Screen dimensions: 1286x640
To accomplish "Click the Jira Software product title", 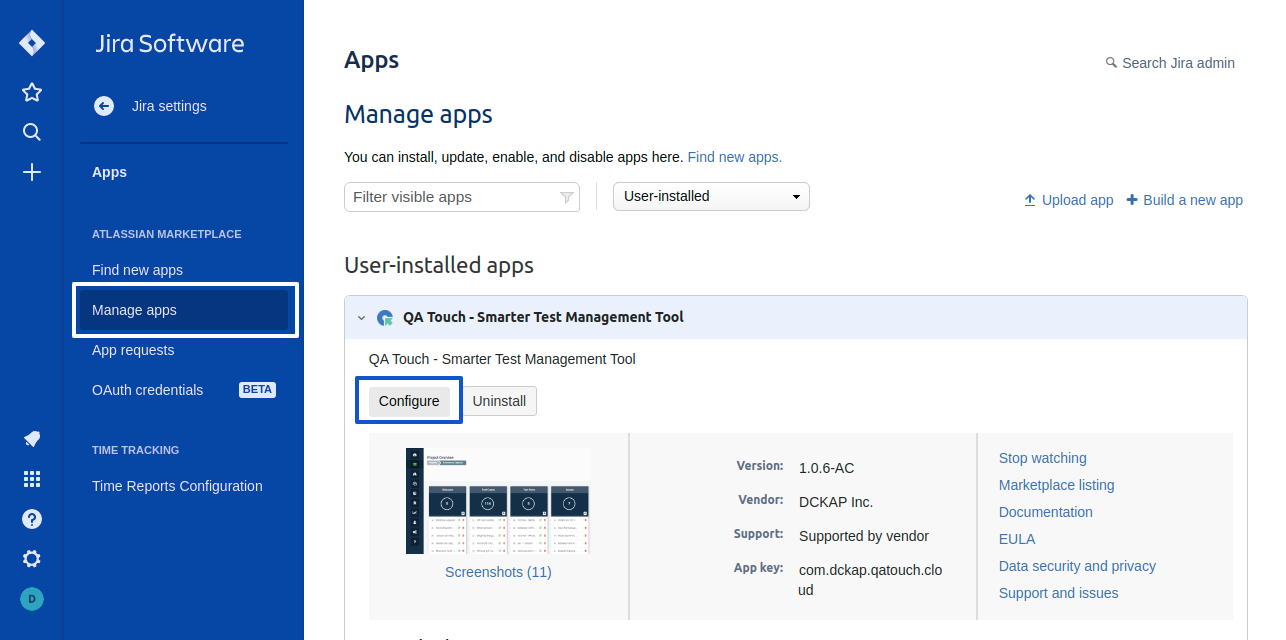I will pyautogui.click(x=170, y=44).
